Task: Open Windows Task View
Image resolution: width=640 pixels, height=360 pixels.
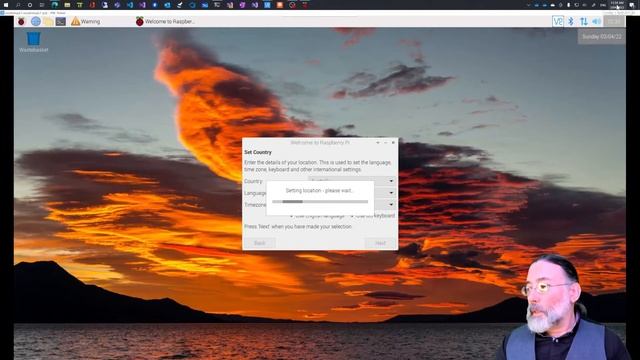Action: pos(42,5)
